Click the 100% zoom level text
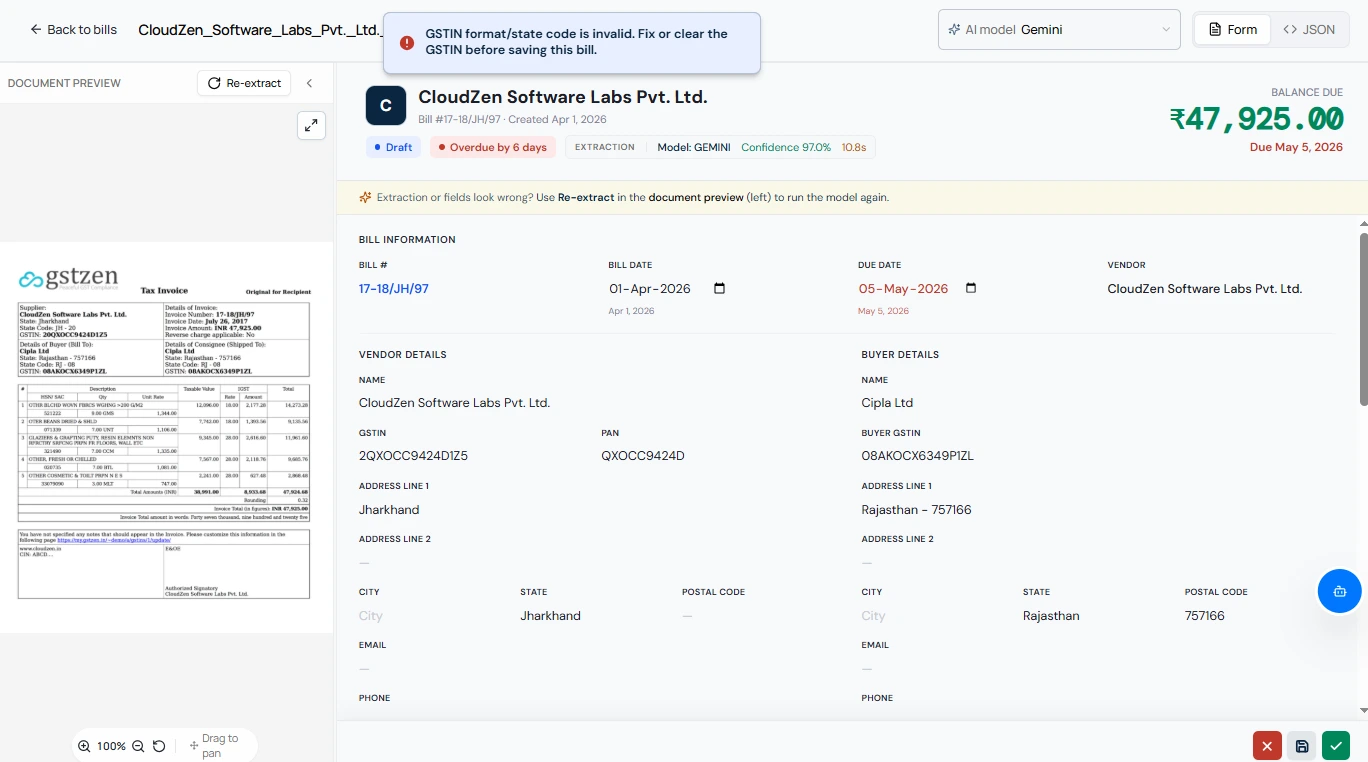This screenshot has height=762, width=1368. coord(111,746)
